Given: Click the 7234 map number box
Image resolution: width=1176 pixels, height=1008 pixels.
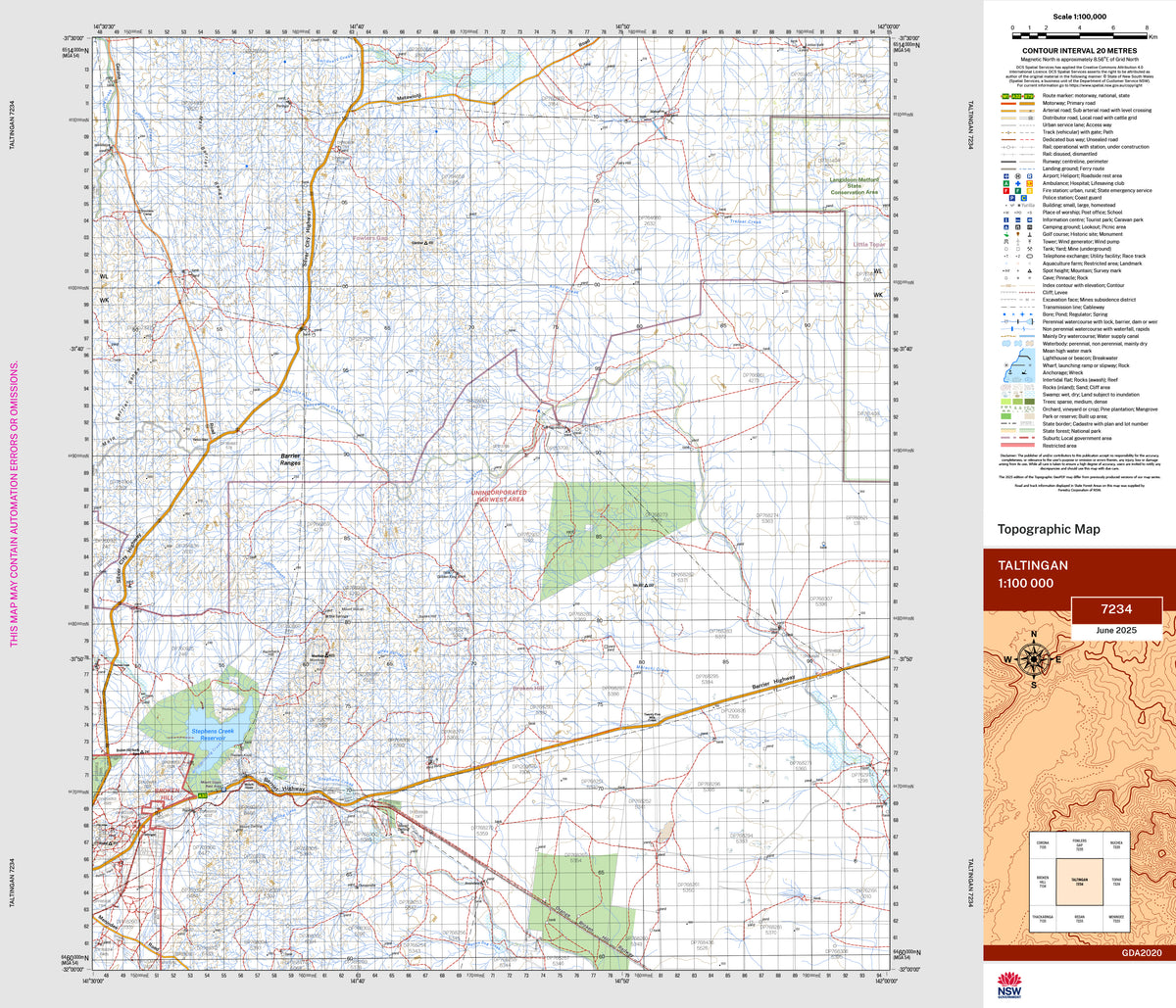Looking at the screenshot, I should coord(1117,609).
